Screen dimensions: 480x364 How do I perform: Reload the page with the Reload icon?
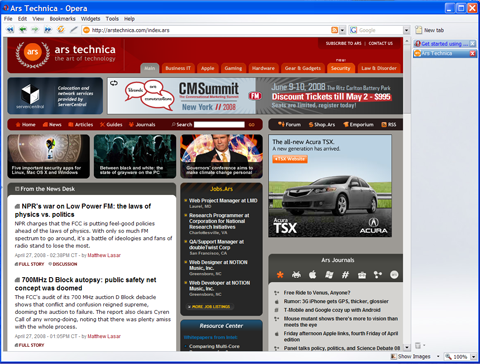pos(61,30)
